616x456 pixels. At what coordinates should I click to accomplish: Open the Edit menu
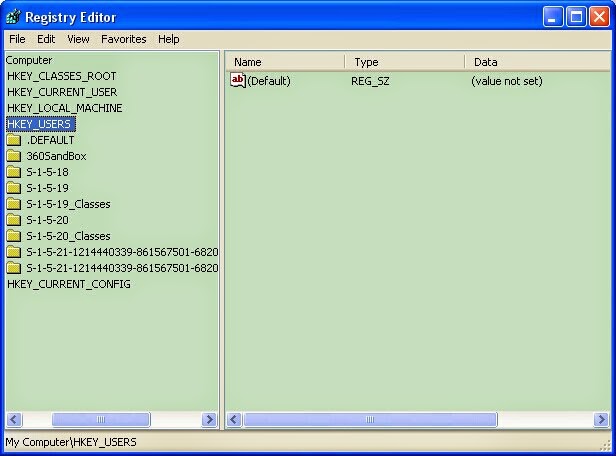[x=46, y=39]
